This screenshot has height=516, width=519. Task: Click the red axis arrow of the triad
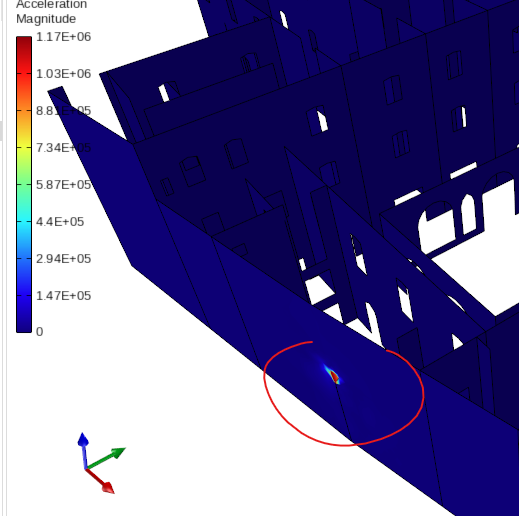(x=101, y=481)
